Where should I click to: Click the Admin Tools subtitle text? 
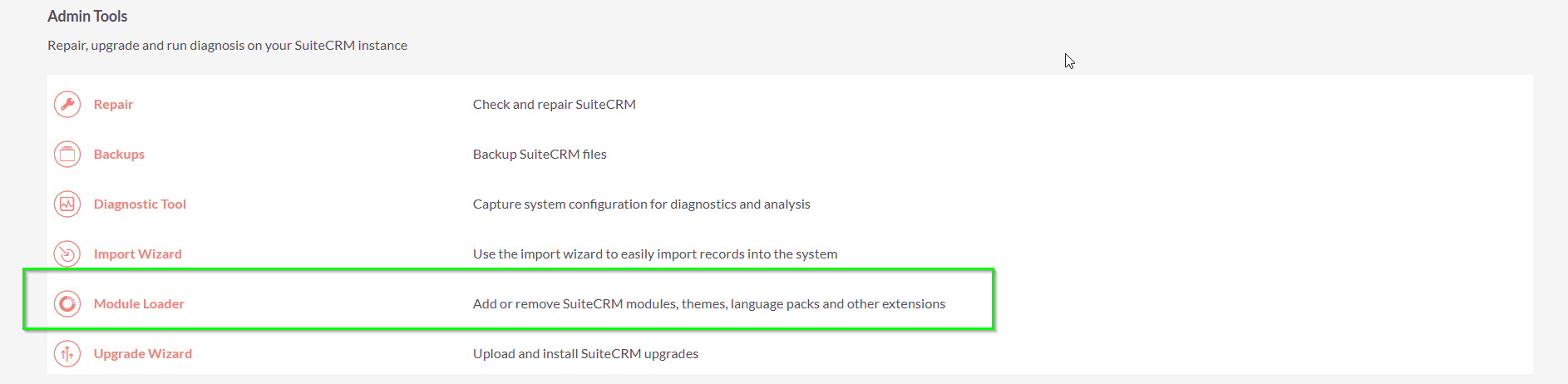coord(227,46)
